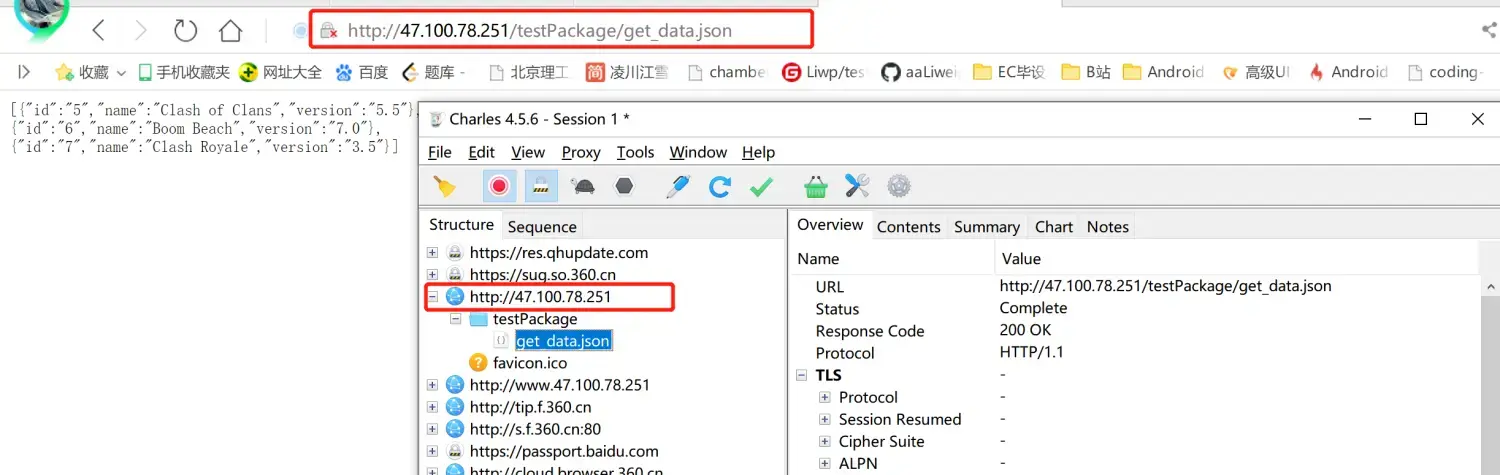Collapse the TLS section
The width and height of the screenshot is (1500, 475).
point(801,376)
